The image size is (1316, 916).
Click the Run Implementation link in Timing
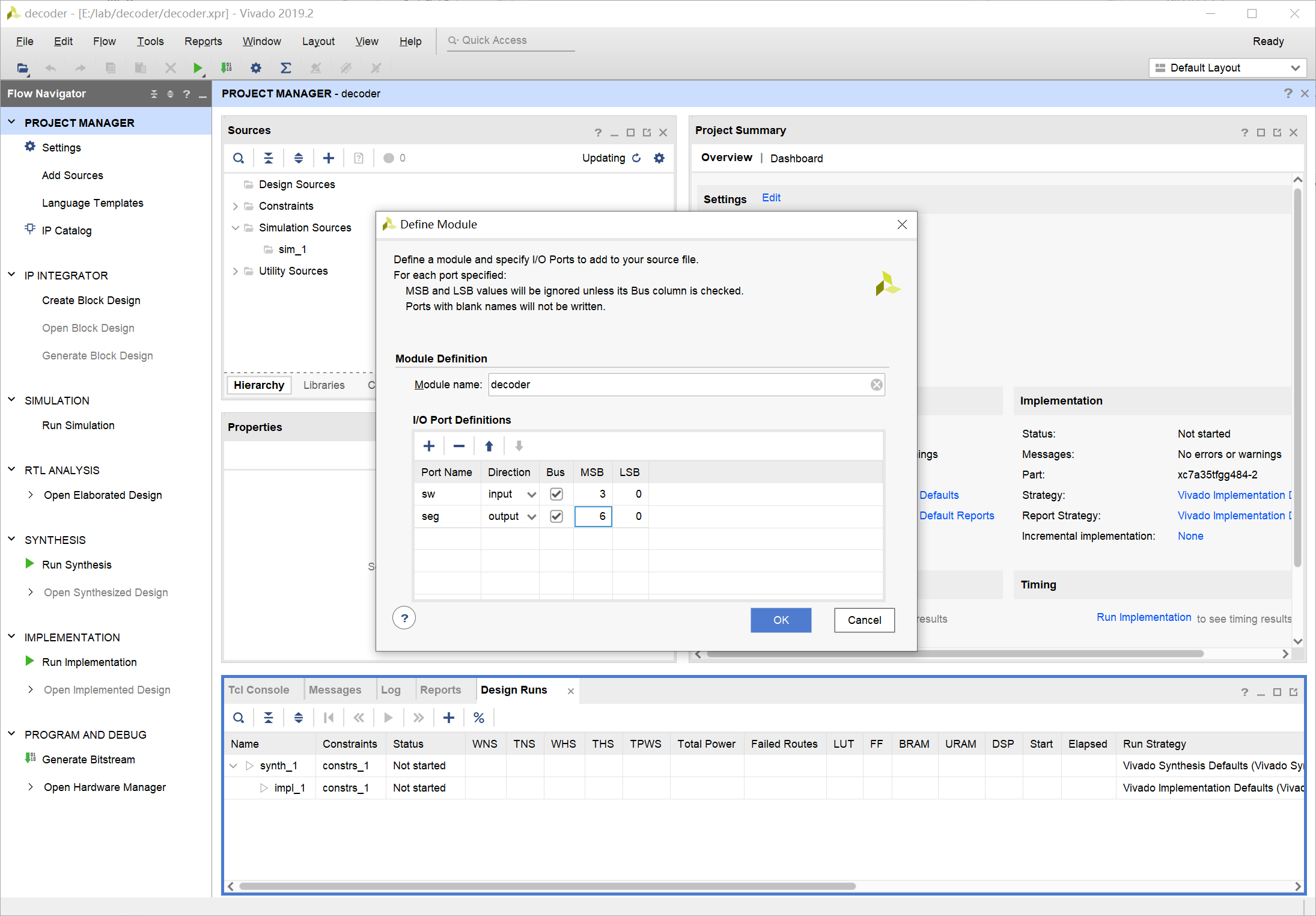point(1144,617)
